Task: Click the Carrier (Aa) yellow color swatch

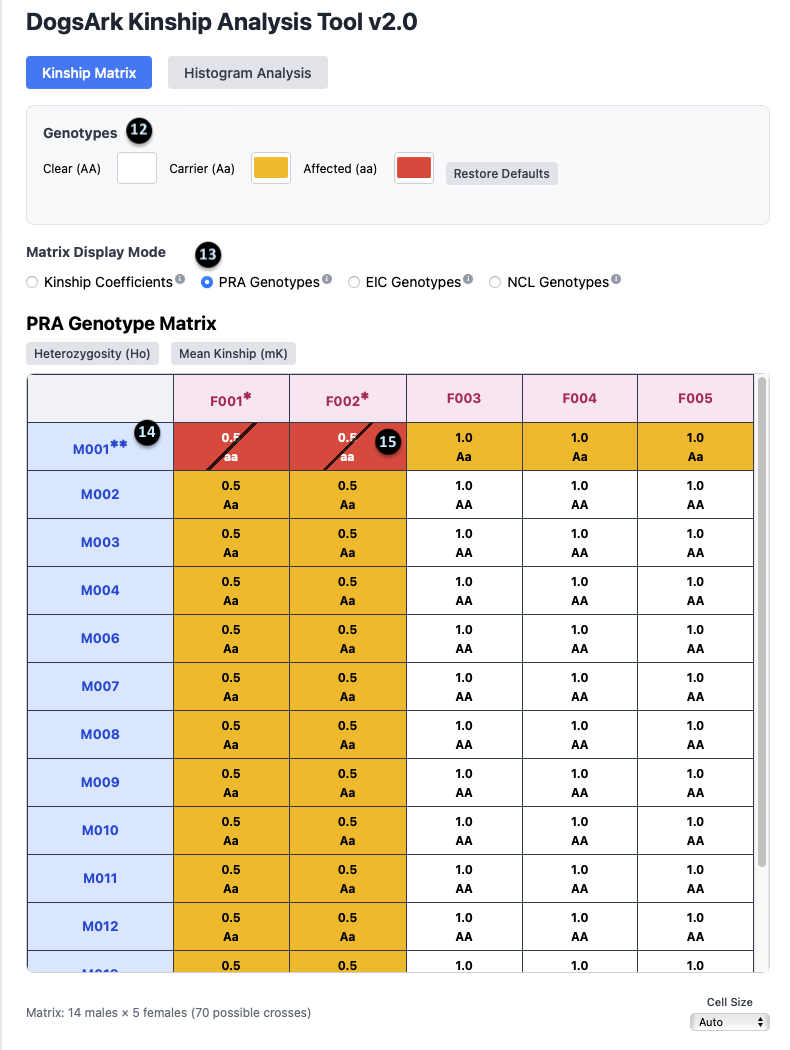Action: coord(270,168)
